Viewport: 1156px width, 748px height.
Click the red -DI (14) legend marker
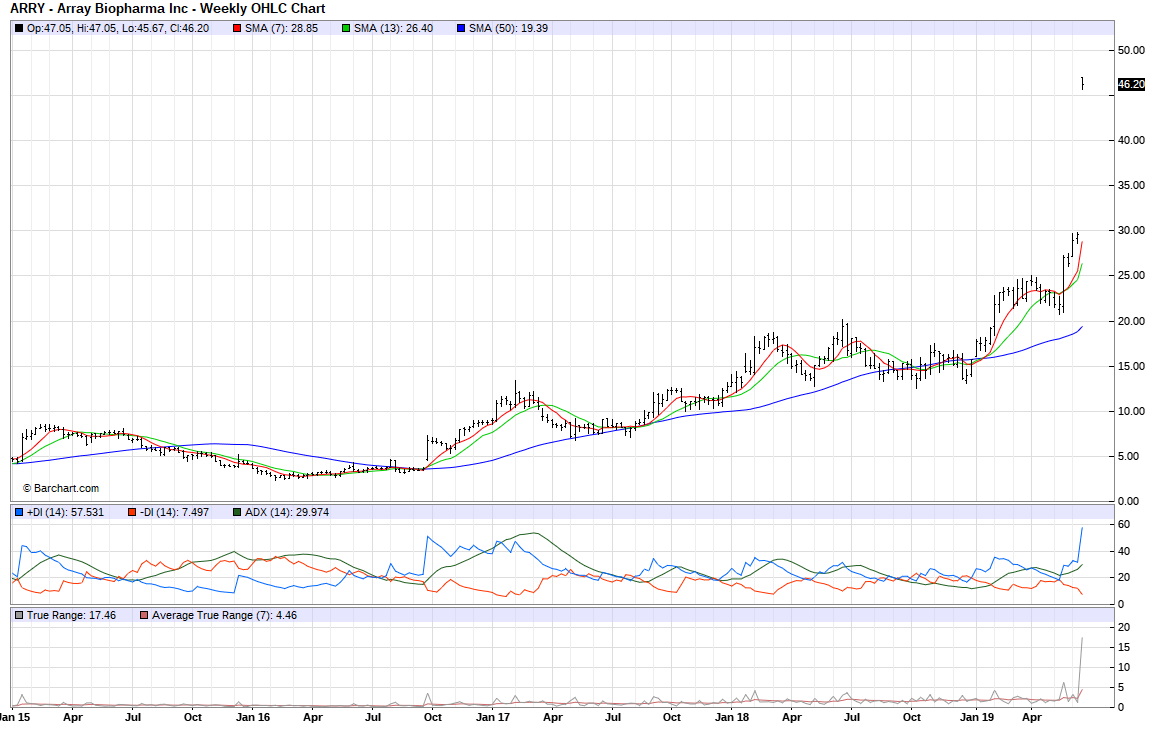point(132,512)
